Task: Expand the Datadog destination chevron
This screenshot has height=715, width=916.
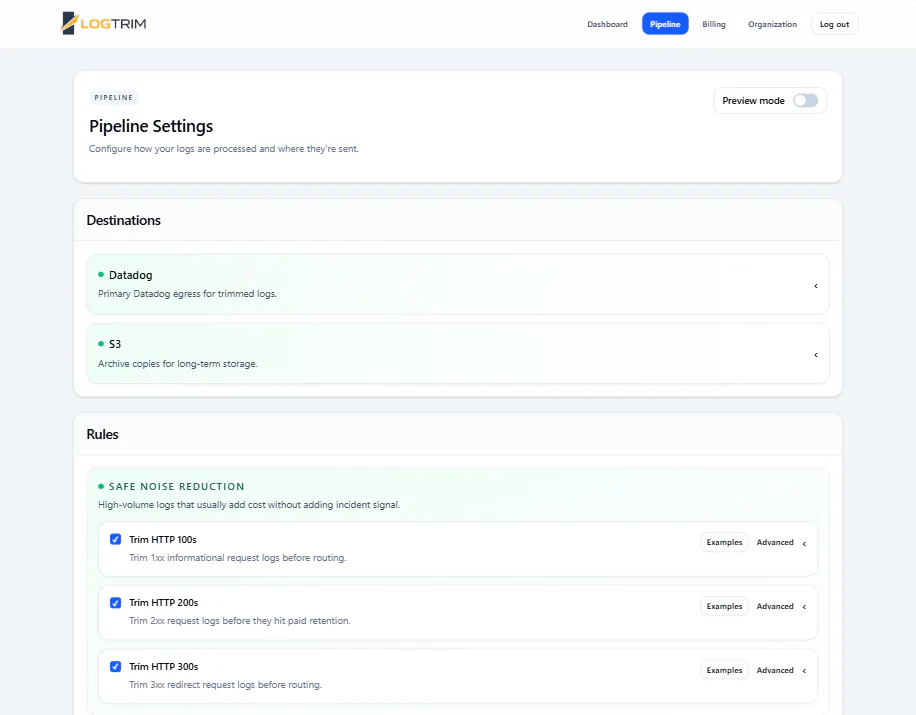Action: click(816, 286)
